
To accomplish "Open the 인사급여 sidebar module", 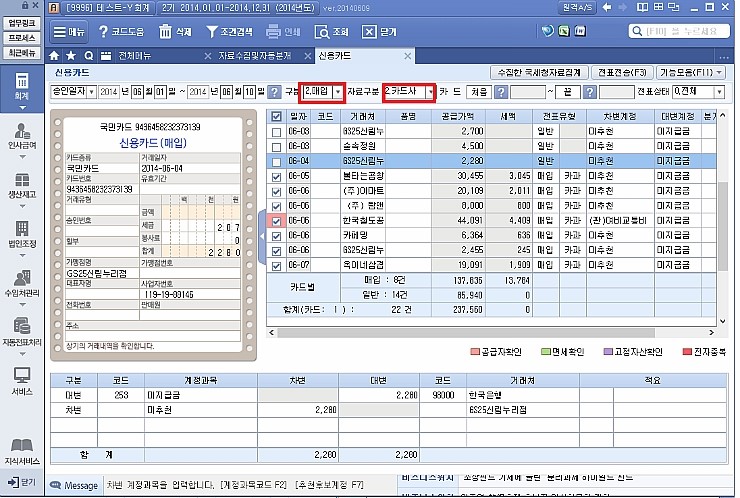I will tap(22, 136).
